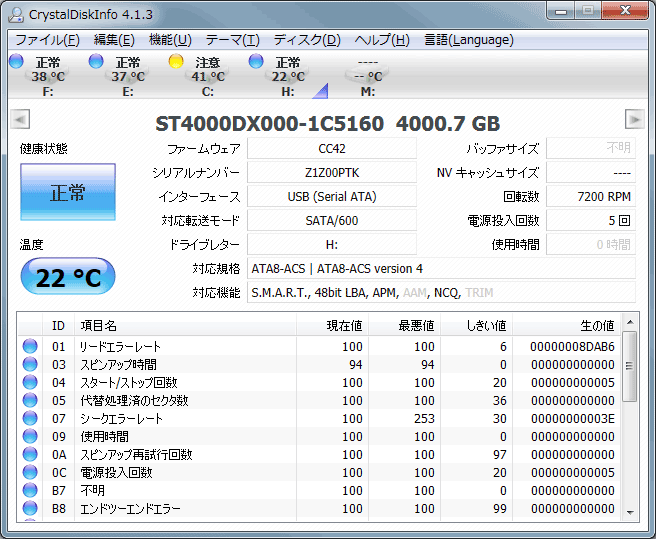
Task: Click the ID column header
Action: coord(58,325)
